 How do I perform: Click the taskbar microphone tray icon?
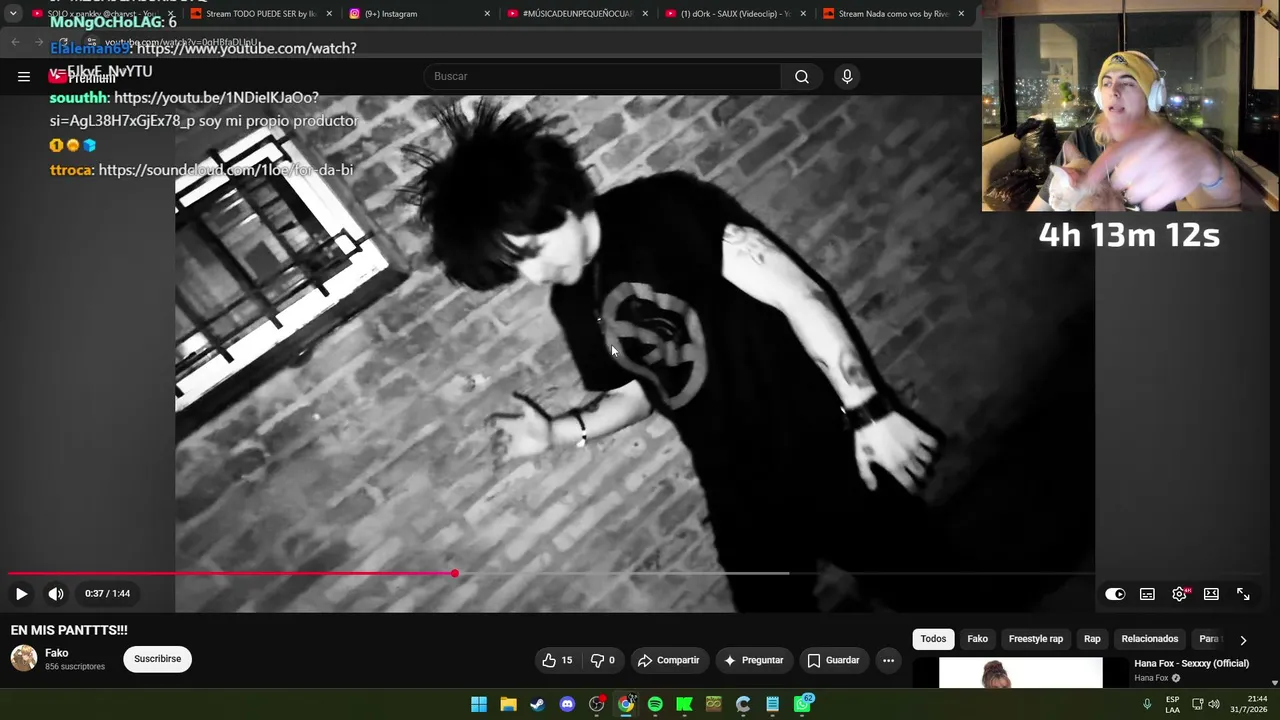pos(1147,704)
